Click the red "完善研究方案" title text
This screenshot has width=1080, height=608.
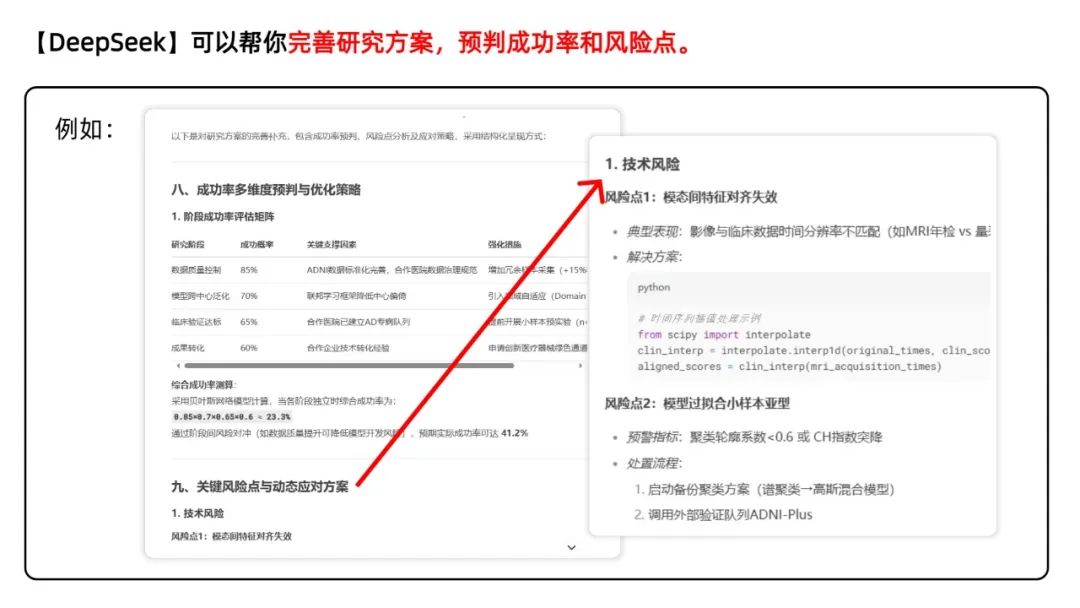(x=360, y=43)
